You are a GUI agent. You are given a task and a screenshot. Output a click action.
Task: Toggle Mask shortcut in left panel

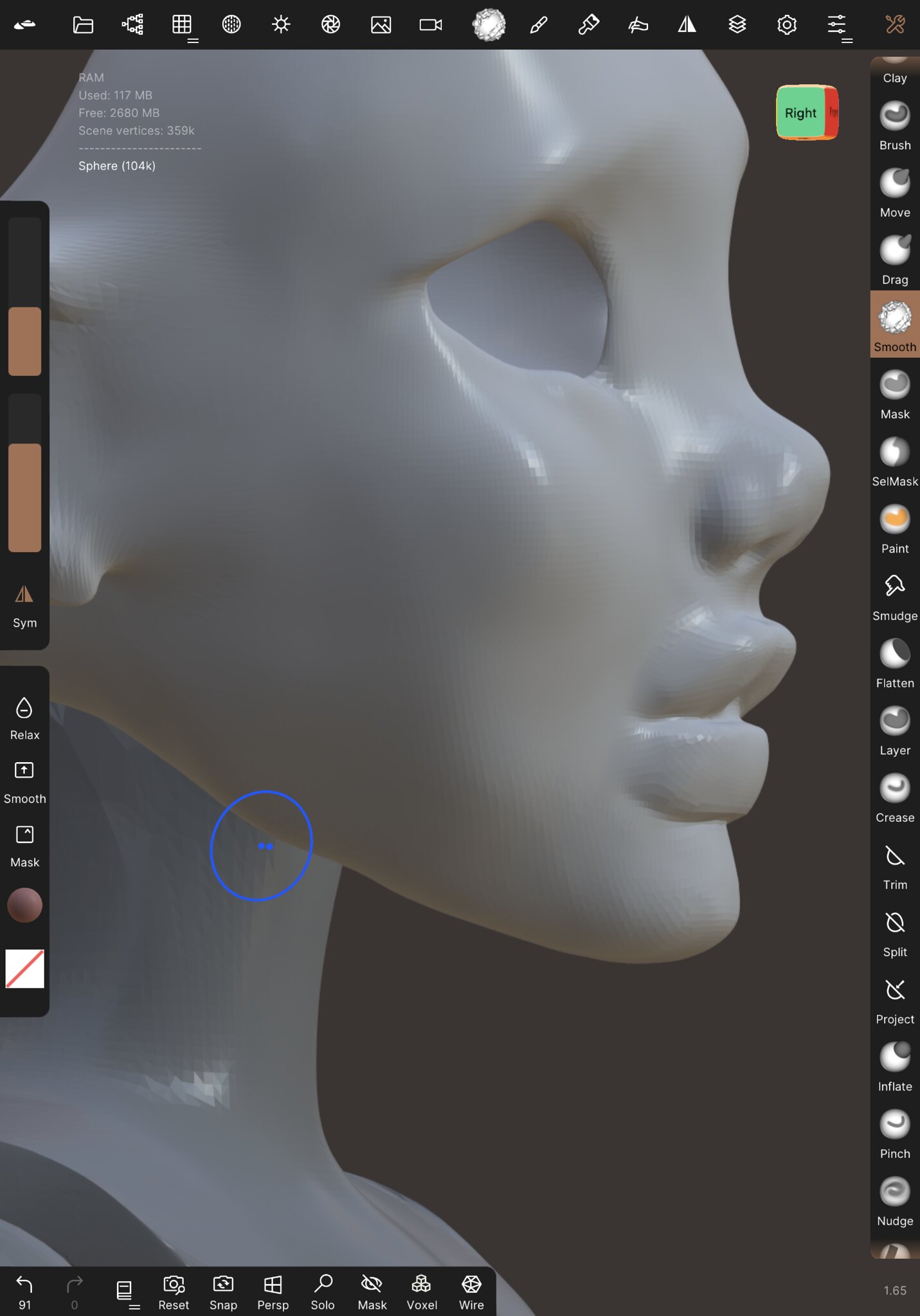(x=24, y=846)
